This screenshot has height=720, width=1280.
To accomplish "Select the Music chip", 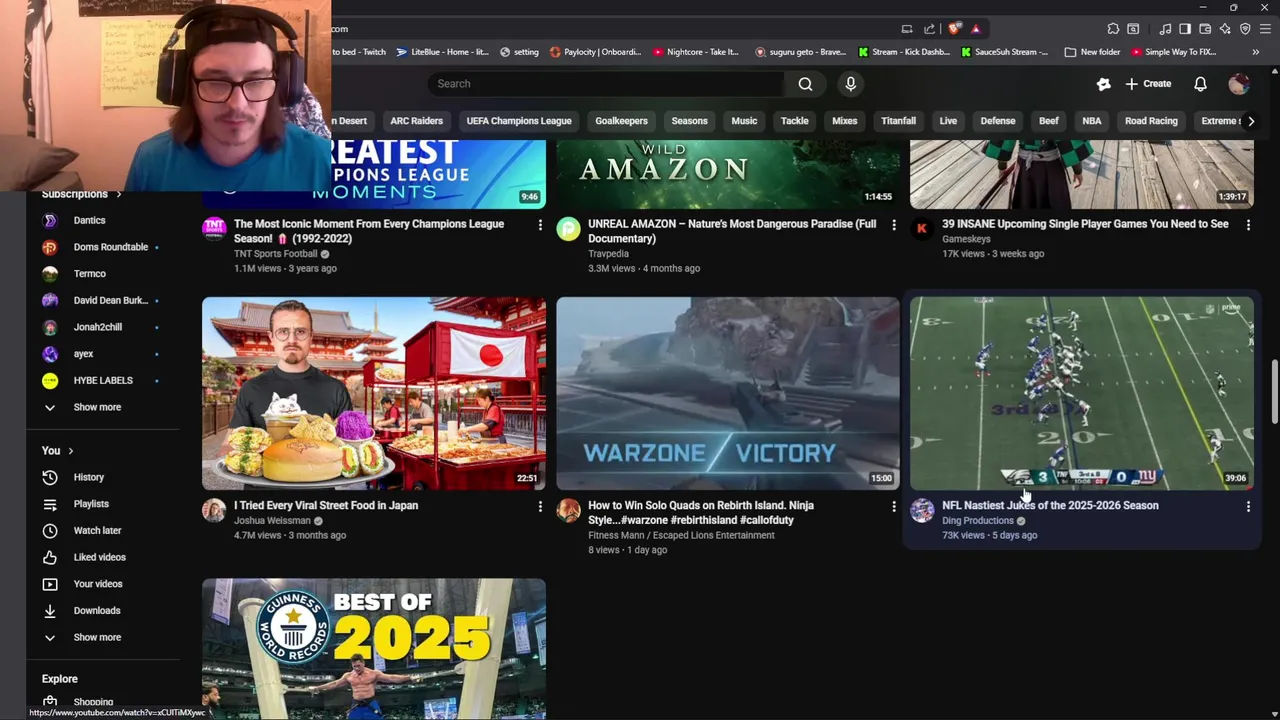I will tap(744, 121).
